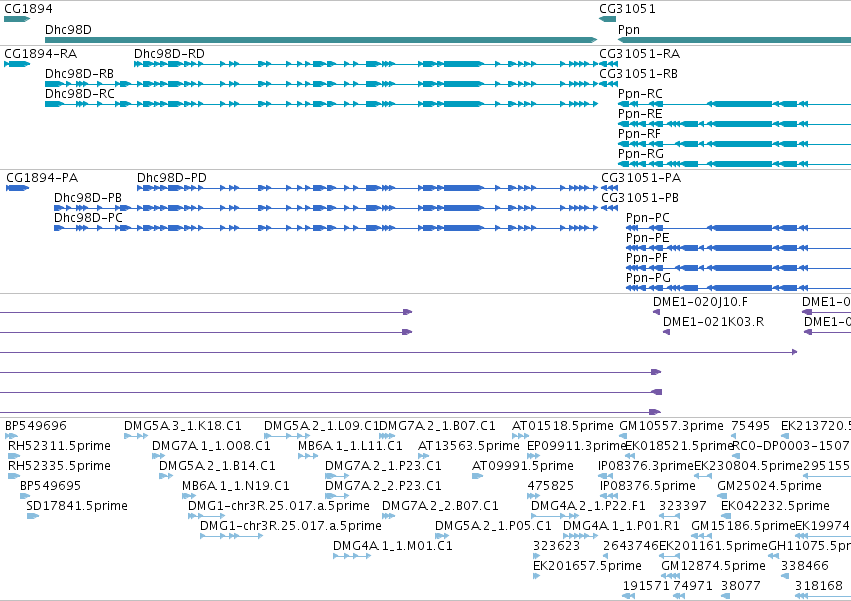This screenshot has height=601, width=851.
Task: Select transcript Dhc98D-RC label
Action: [80, 94]
